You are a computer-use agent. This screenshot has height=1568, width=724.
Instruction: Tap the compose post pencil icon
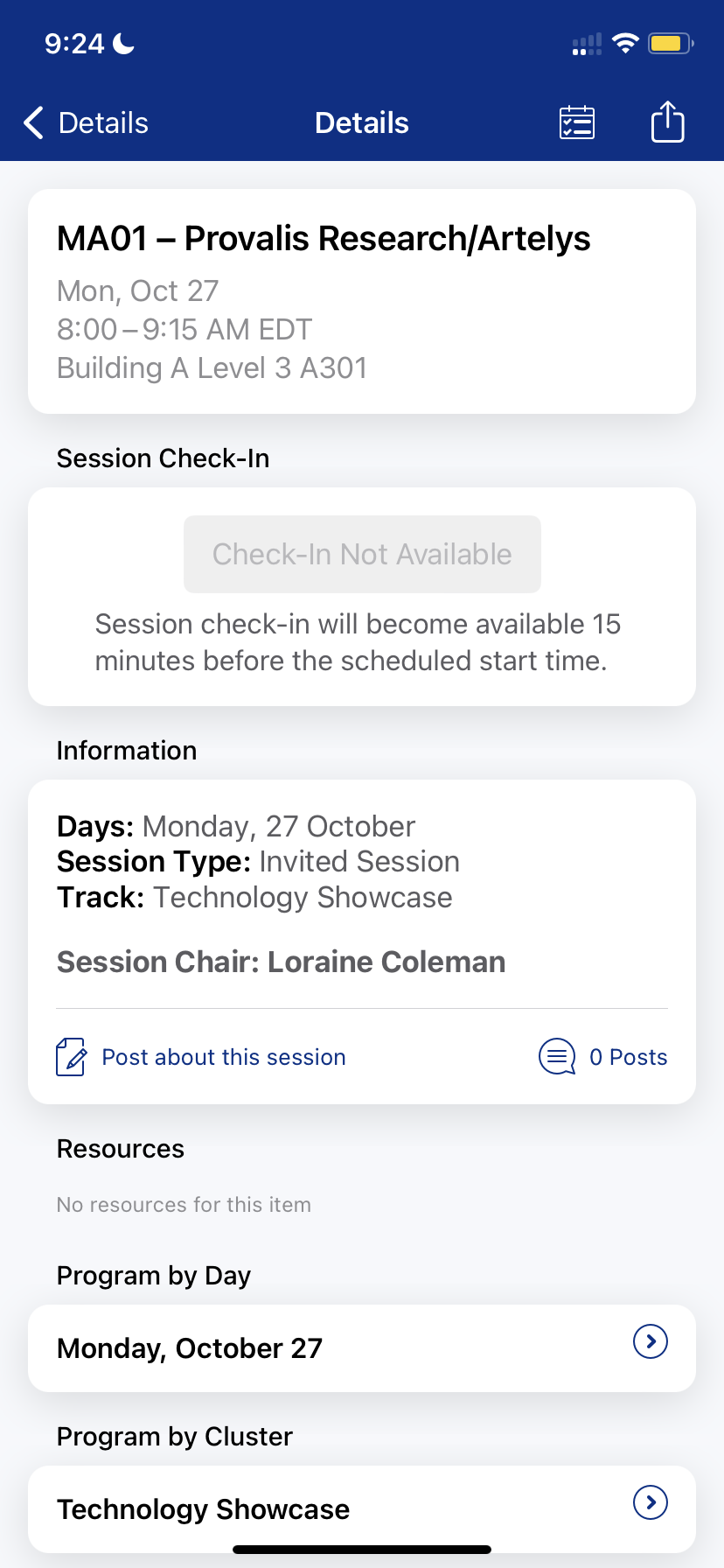71,1057
